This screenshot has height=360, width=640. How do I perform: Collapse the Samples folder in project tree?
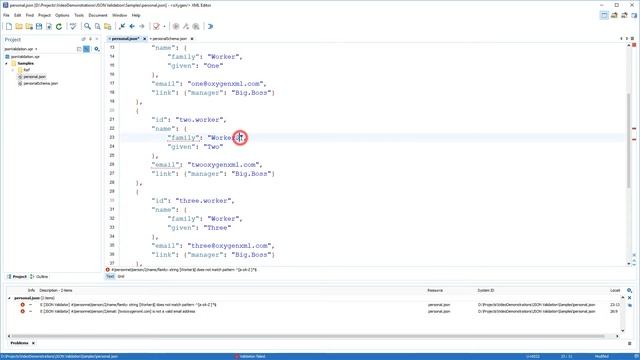tap(6, 64)
